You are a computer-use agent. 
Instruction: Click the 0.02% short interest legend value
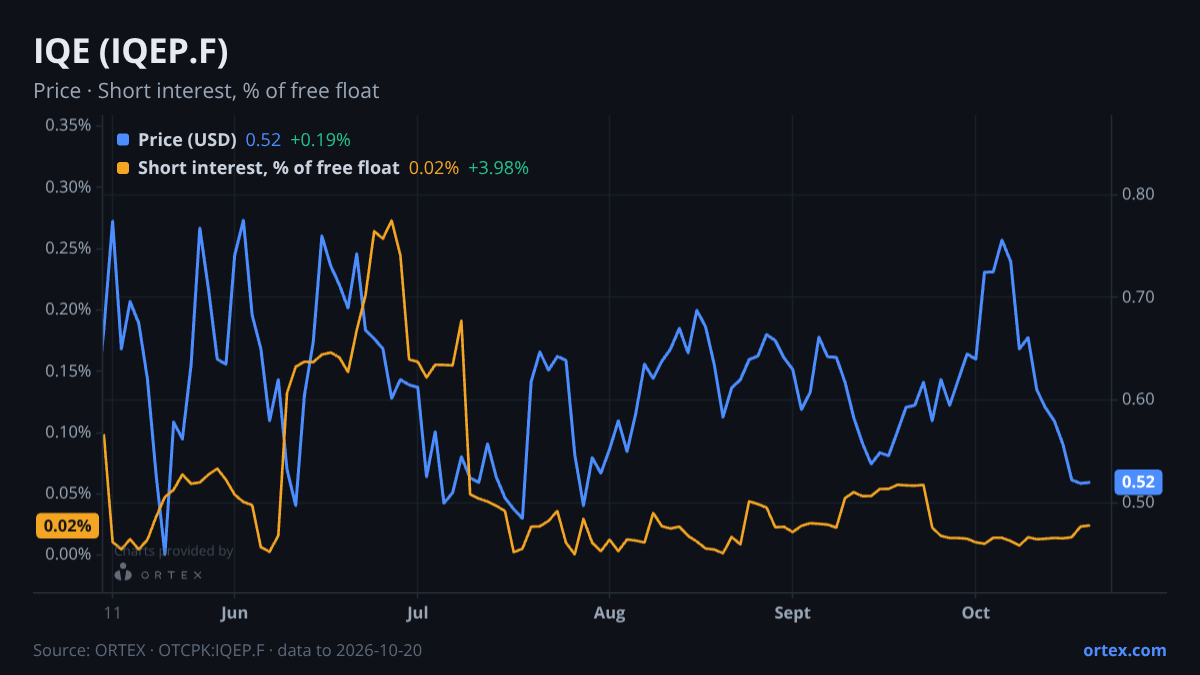click(434, 168)
